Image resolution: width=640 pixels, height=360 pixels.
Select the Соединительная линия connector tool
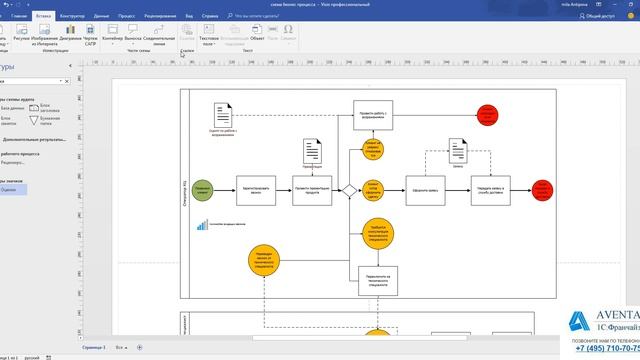159,35
